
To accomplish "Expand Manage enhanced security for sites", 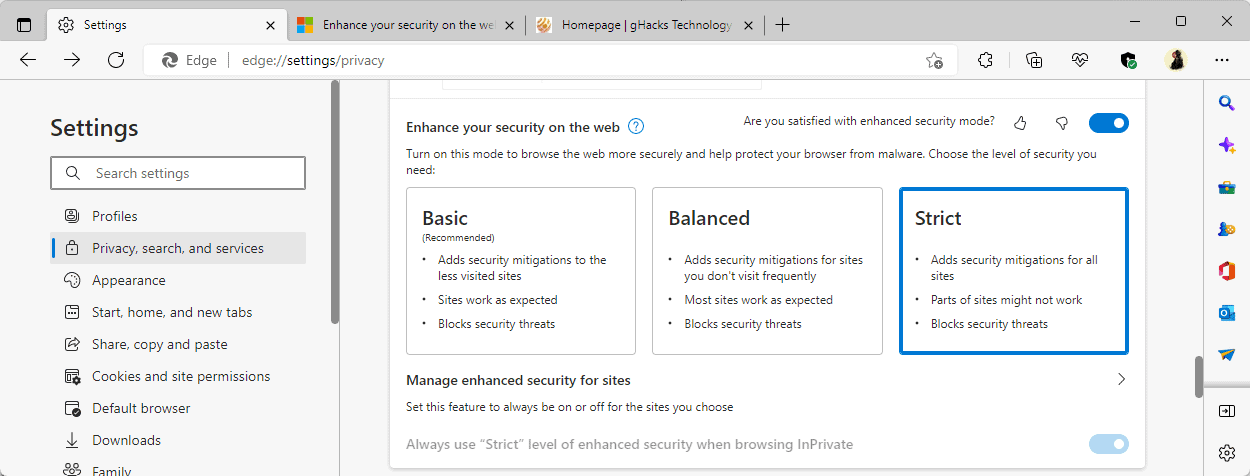I will pos(1121,380).
